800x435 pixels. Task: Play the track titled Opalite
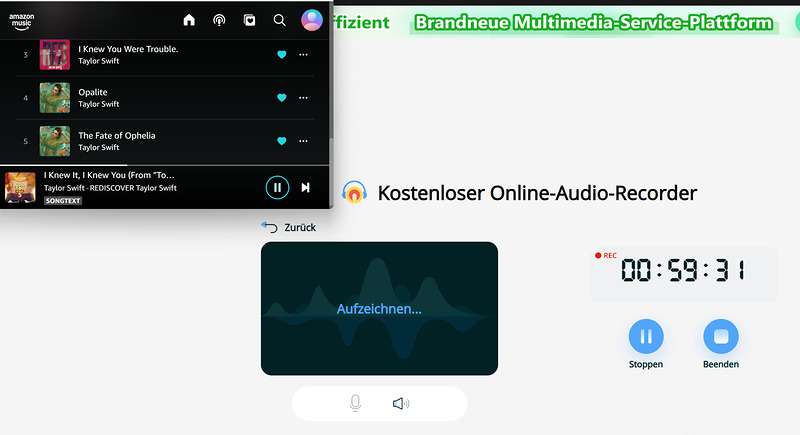93,92
